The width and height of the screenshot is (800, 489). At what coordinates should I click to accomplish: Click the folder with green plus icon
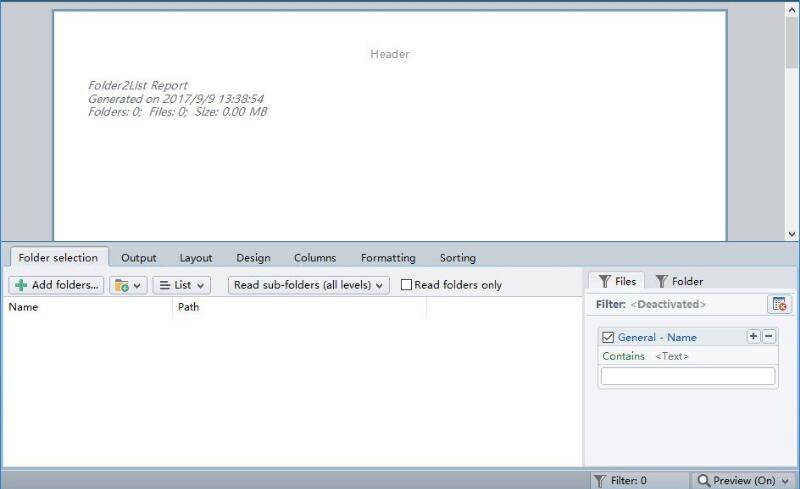click(x=121, y=285)
